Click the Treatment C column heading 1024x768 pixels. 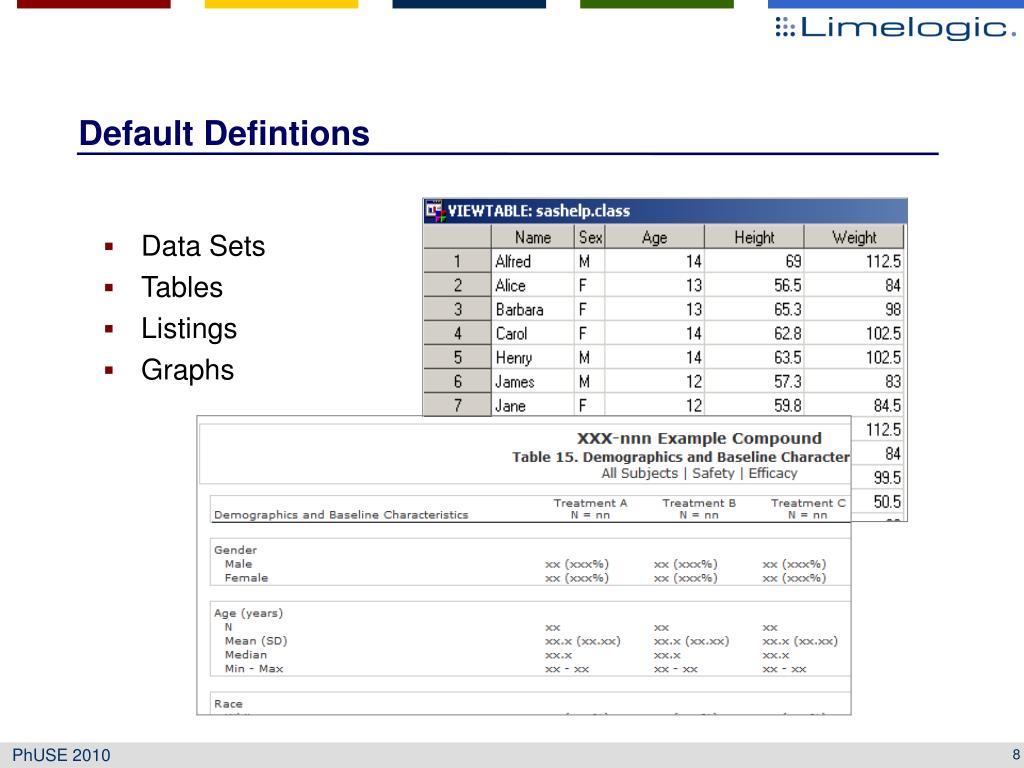point(808,509)
